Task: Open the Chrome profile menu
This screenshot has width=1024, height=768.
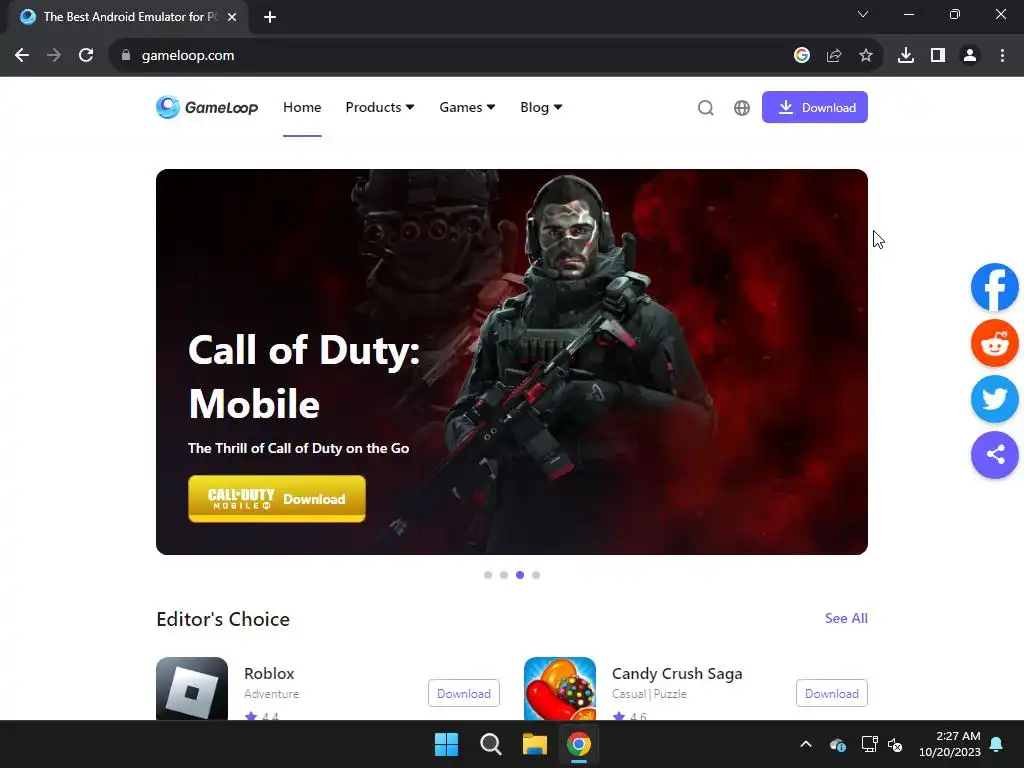Action: tap(970, 56)
